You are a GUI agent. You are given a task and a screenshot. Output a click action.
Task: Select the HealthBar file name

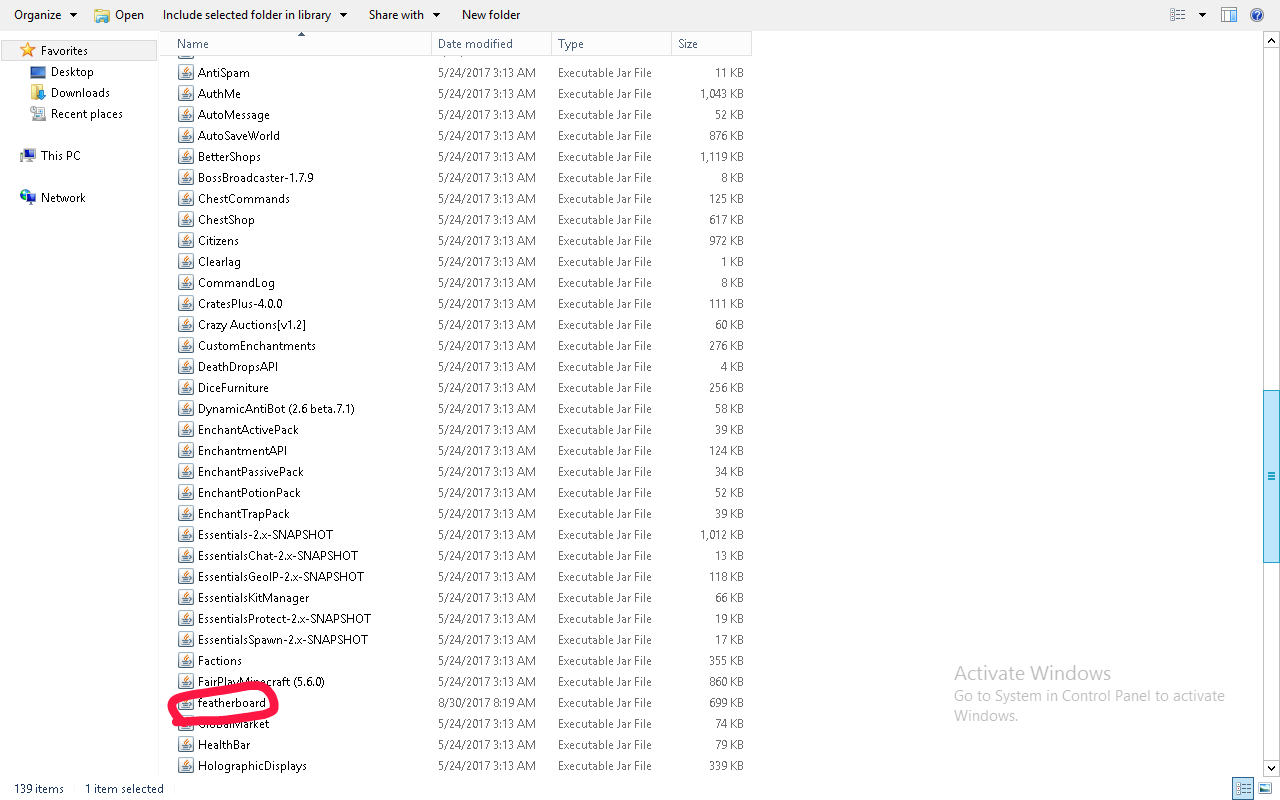pyautogui.click(x=224, y=745)
